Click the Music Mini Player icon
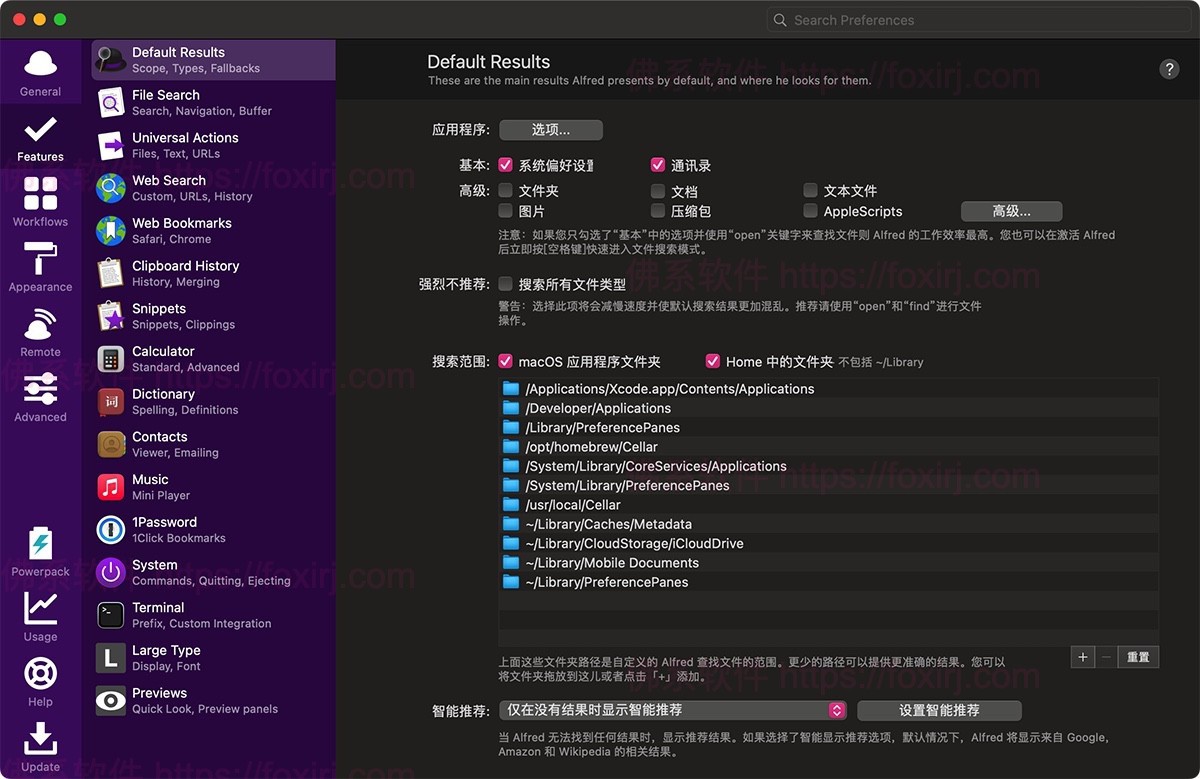The width and height of the screenshot is (1200, 779). [109, 487]
